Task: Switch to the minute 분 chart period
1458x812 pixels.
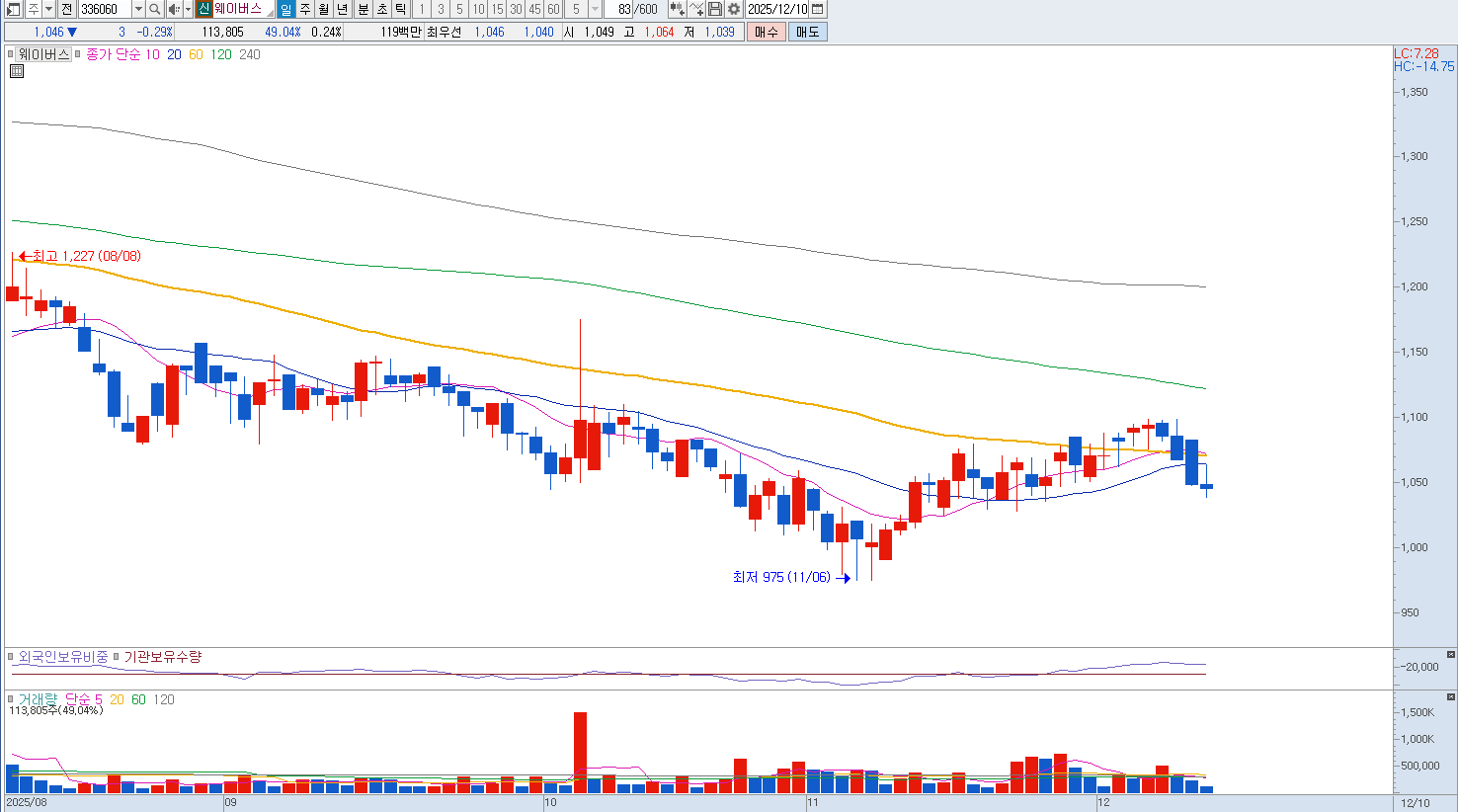Action: click(363, 9)
